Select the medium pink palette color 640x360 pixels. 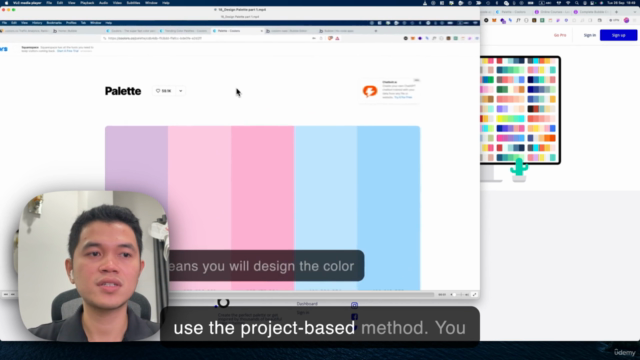[x=262, y=188]
